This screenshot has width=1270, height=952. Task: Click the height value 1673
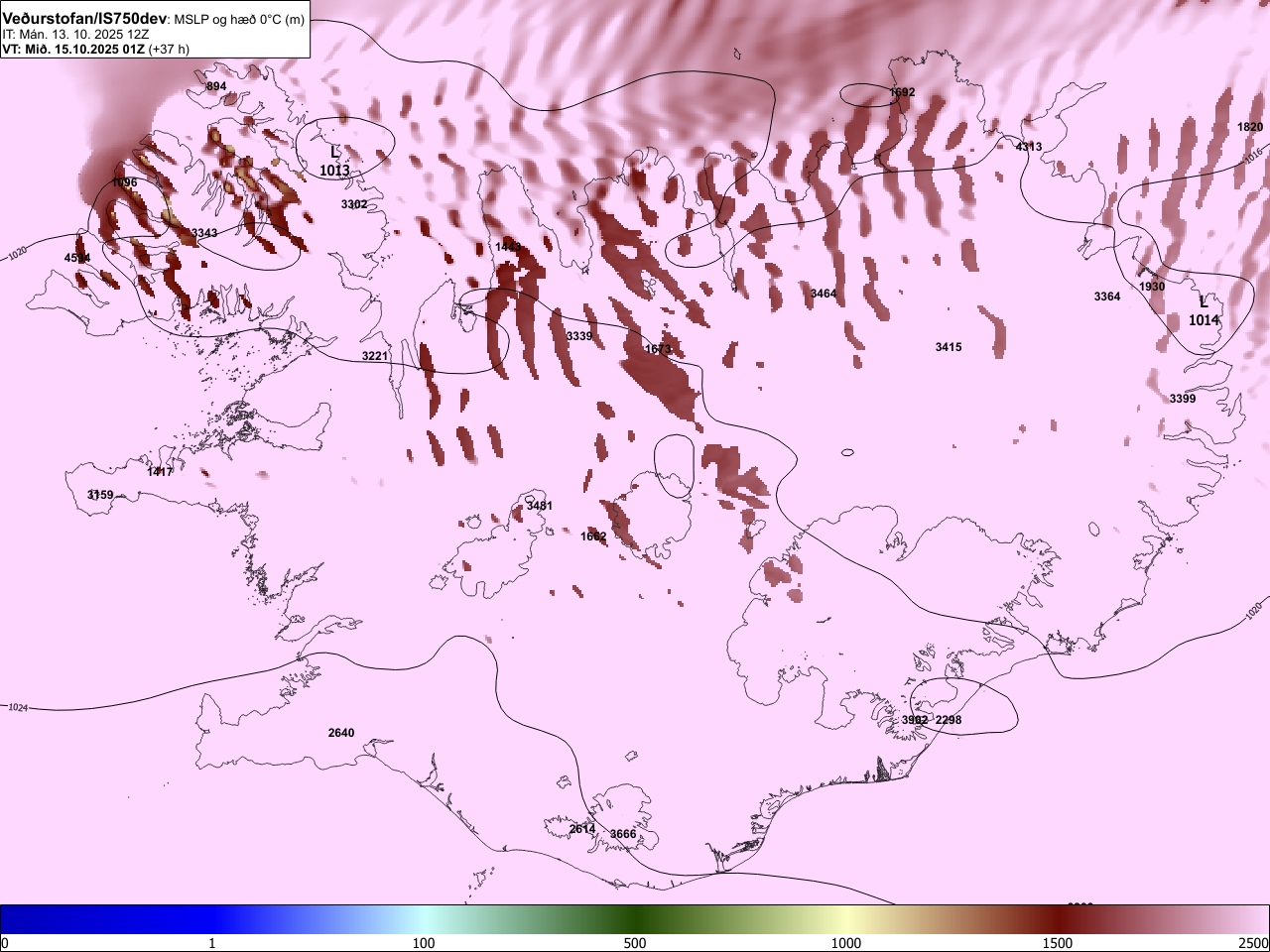pos(658,349)
